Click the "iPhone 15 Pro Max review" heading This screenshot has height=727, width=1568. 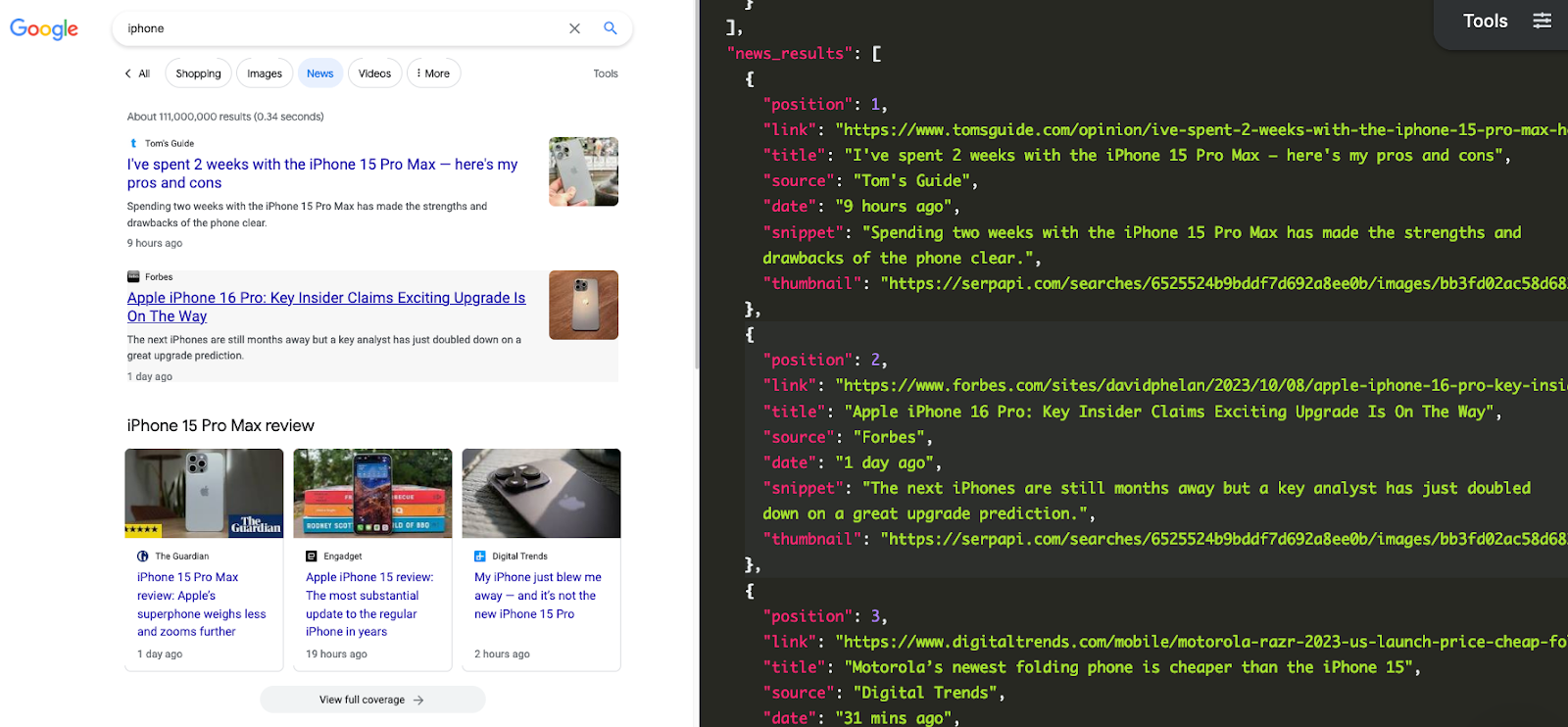point(220,425)
